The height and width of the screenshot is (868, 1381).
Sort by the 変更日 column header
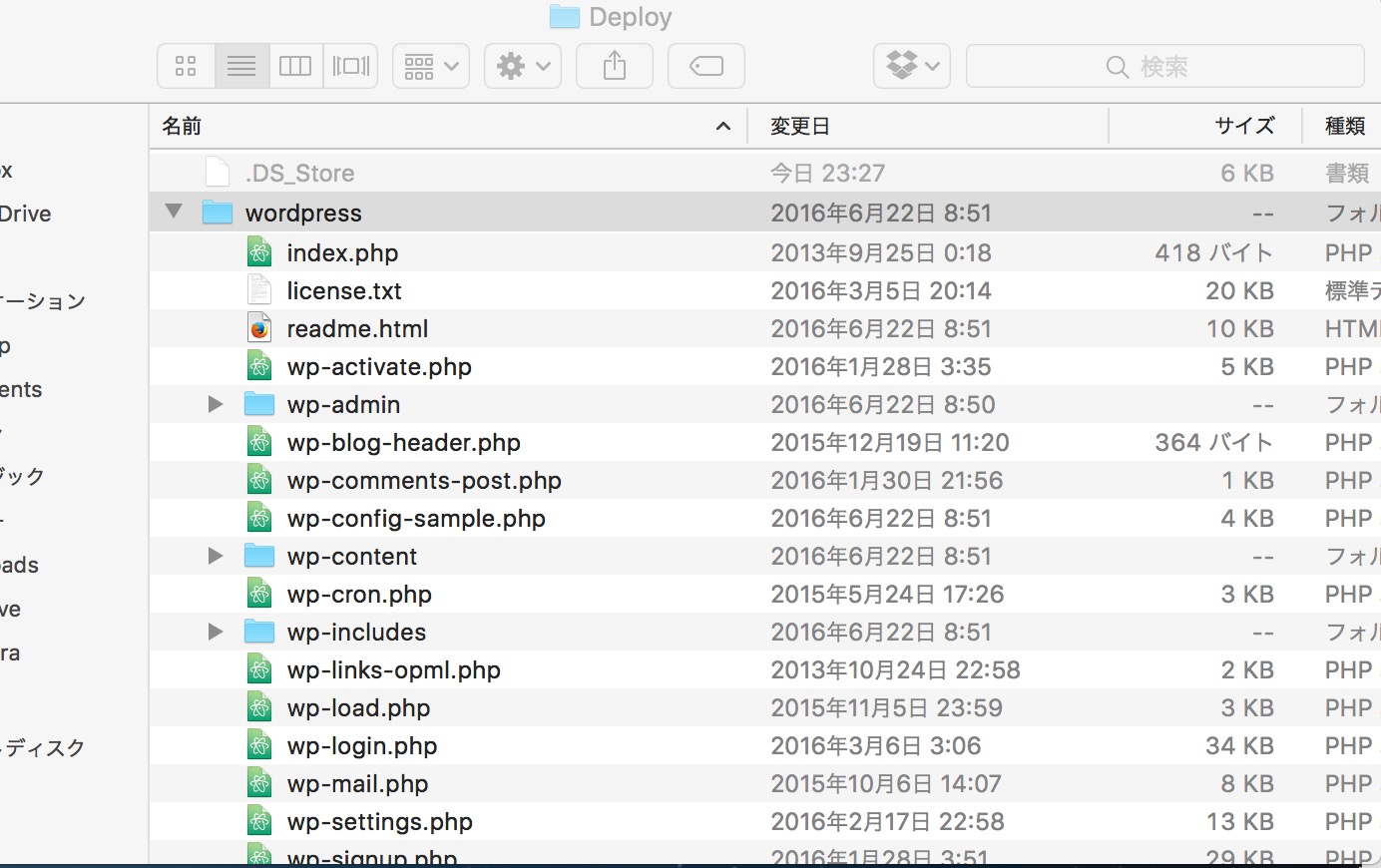click(928, 126)
